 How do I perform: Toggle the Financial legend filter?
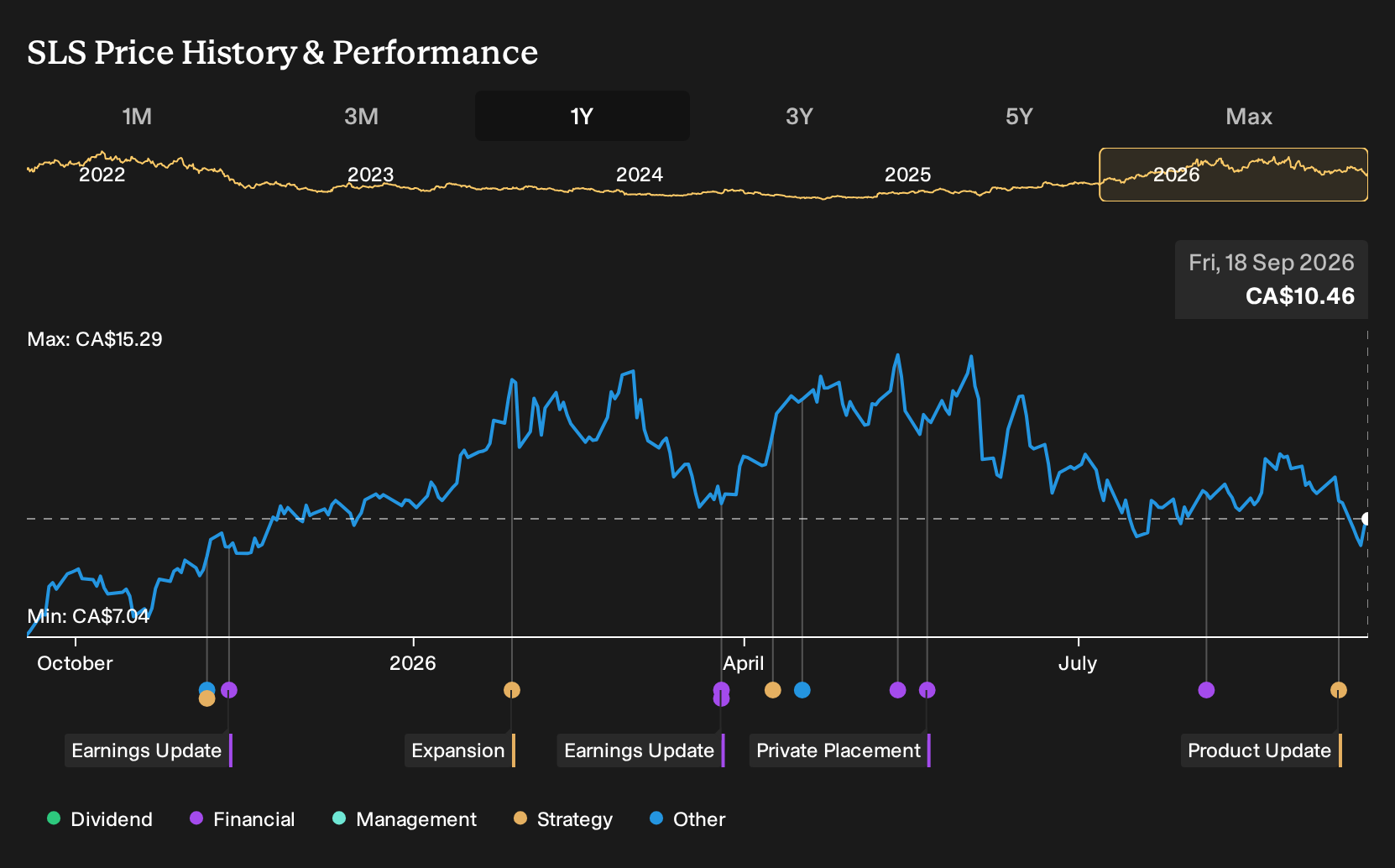click(x=242, y=819)
